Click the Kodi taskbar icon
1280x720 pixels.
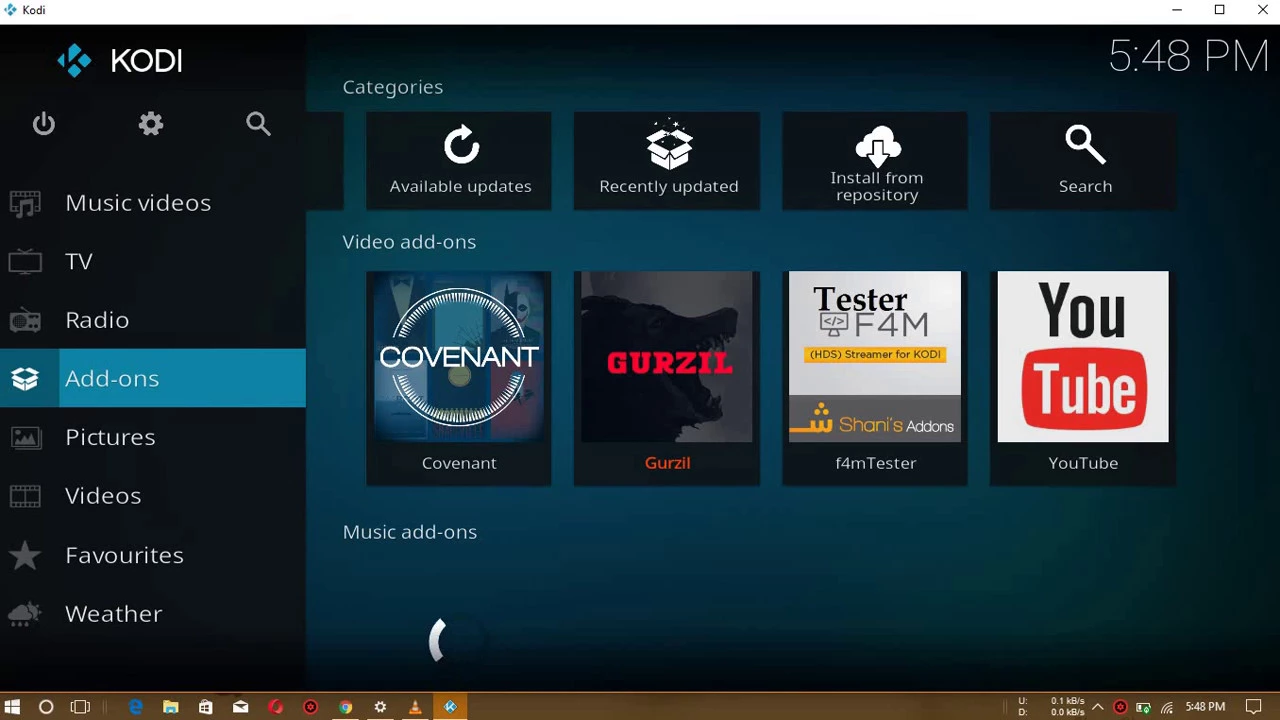pyautogui.click(x=450, y=707)
